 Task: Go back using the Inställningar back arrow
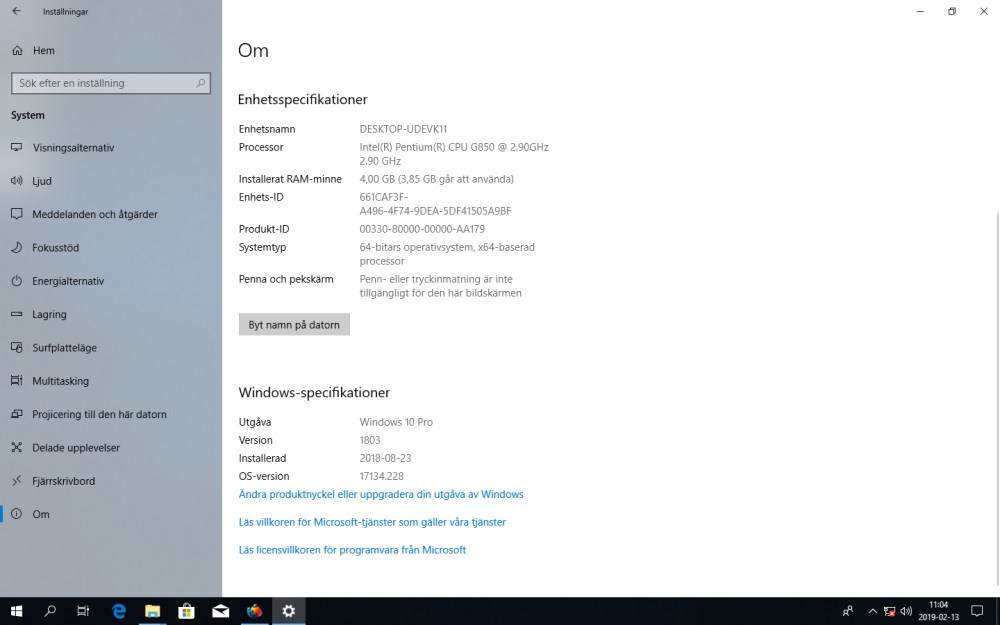[x=17, y=11]
